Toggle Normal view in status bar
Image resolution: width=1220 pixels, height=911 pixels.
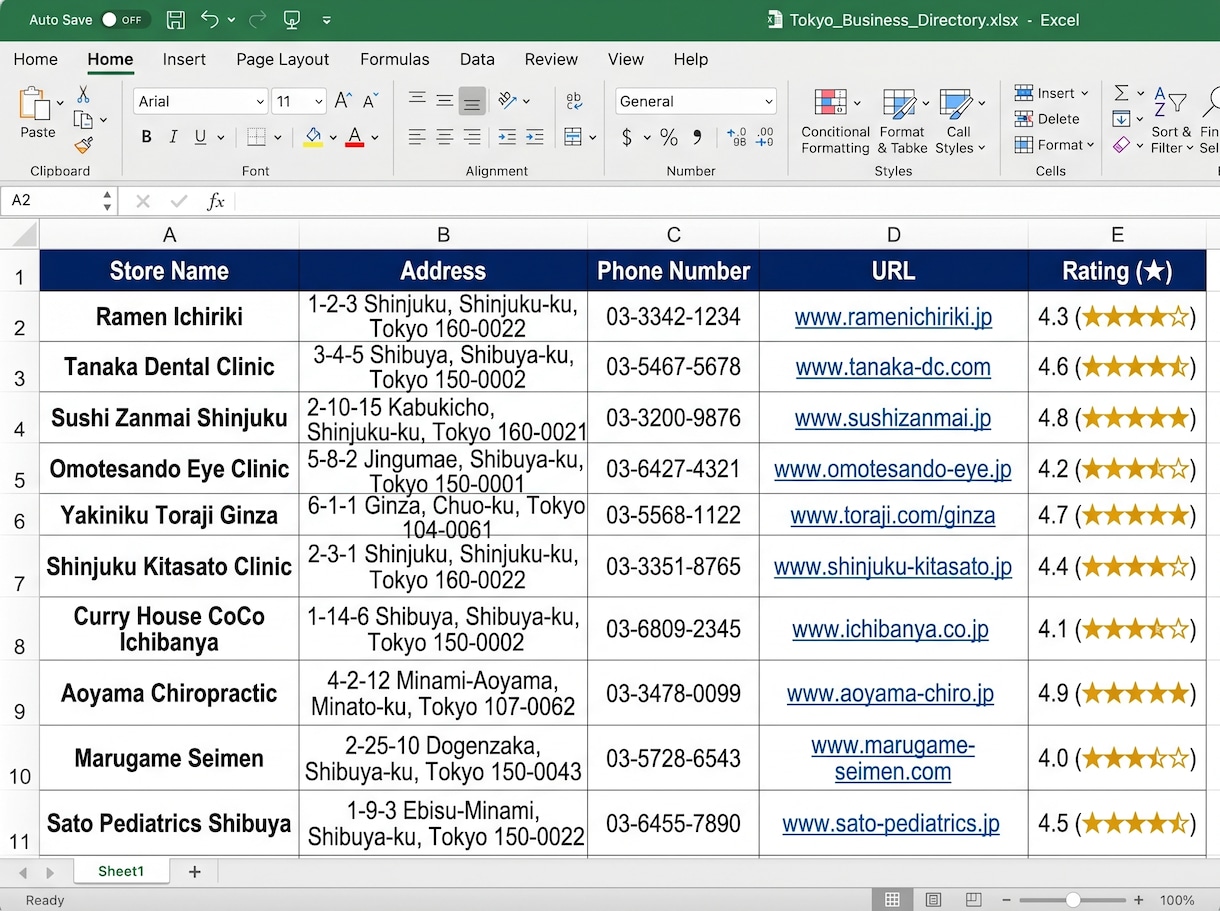pos(893,900)
